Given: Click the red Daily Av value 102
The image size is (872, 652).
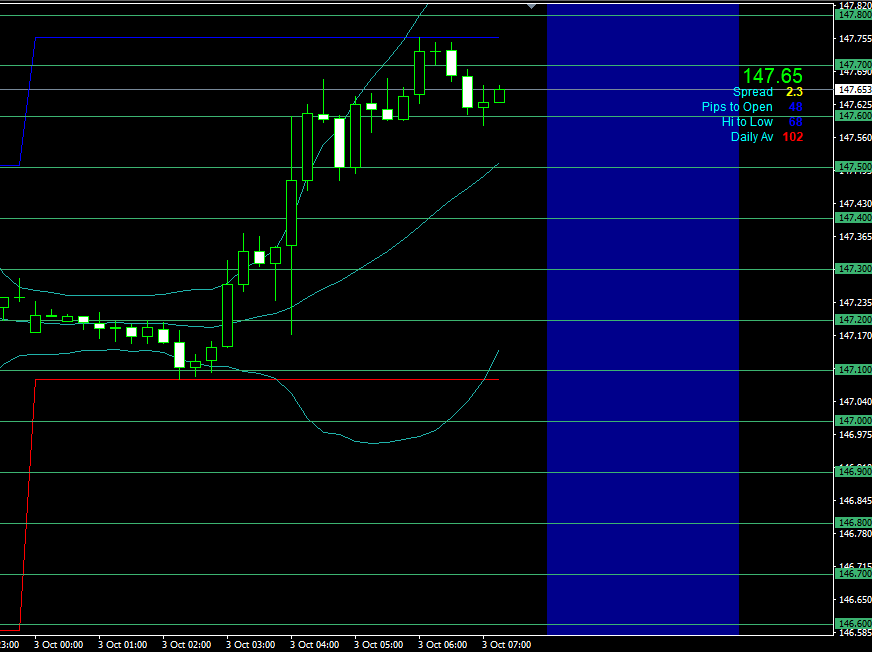Looking at the screenshot, I should pyautogui.click(x=793, y=137).
